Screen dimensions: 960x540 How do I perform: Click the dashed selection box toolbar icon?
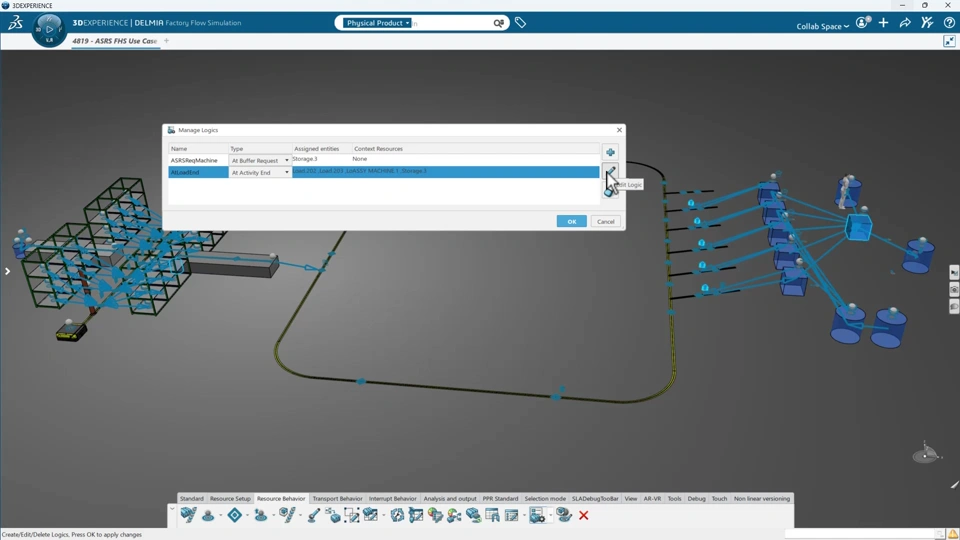pyautogui.click(x=351, y=516)
